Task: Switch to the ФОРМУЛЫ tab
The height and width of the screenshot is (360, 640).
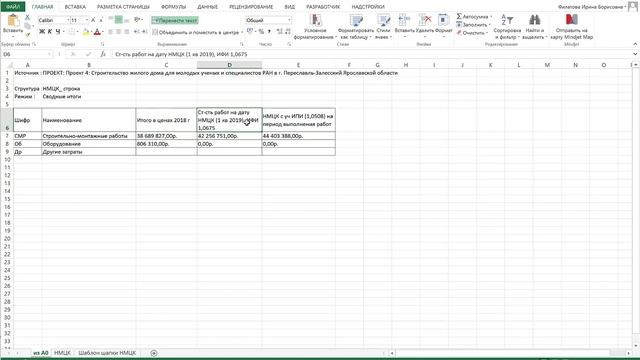Action: pyautogui.click(x=173, y=7)
